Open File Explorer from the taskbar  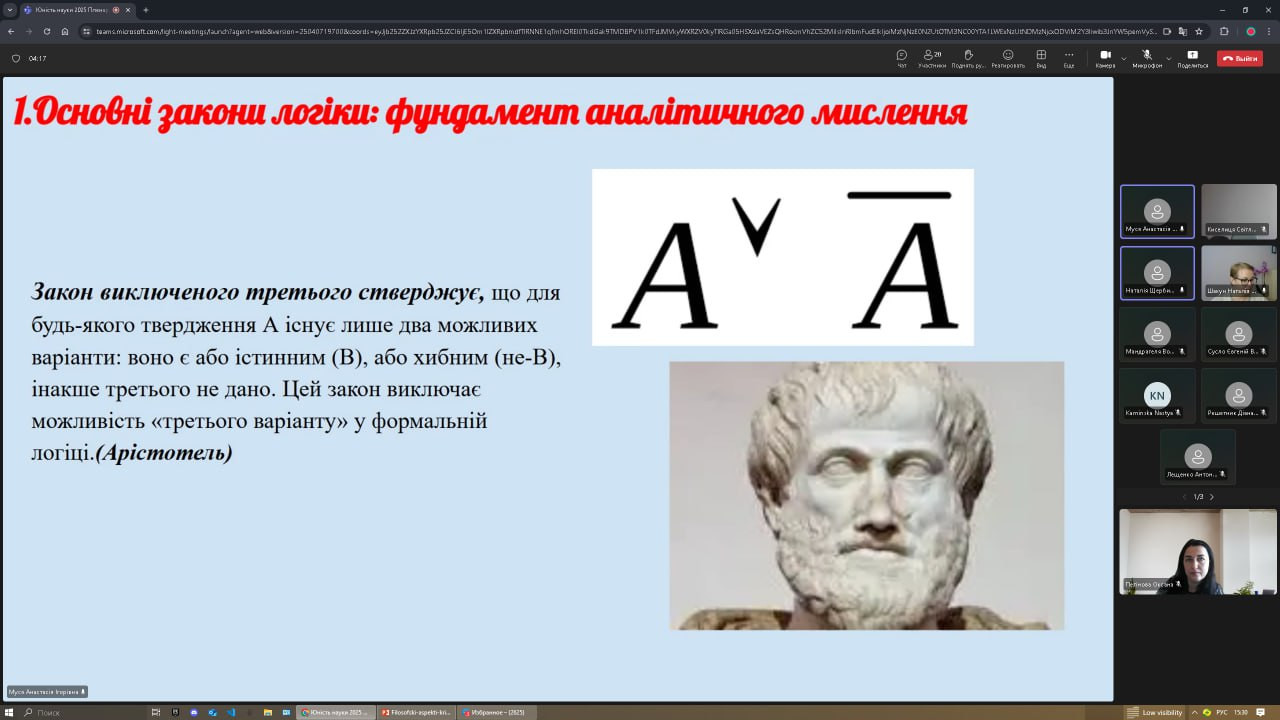pyautogui.click(x=268, y=712)
